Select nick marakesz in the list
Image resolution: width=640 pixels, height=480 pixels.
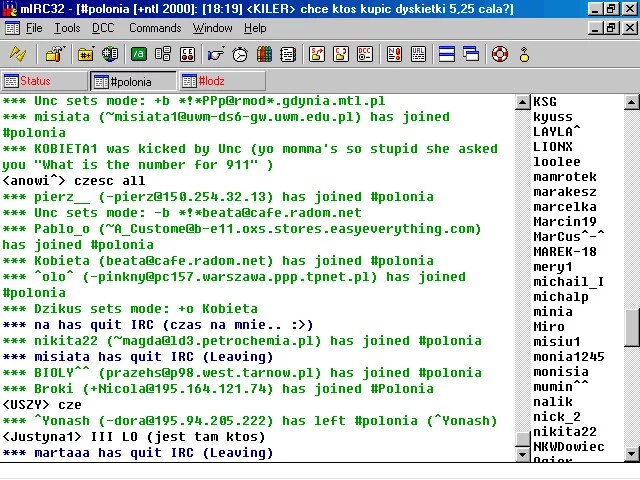tap(564, 192)
